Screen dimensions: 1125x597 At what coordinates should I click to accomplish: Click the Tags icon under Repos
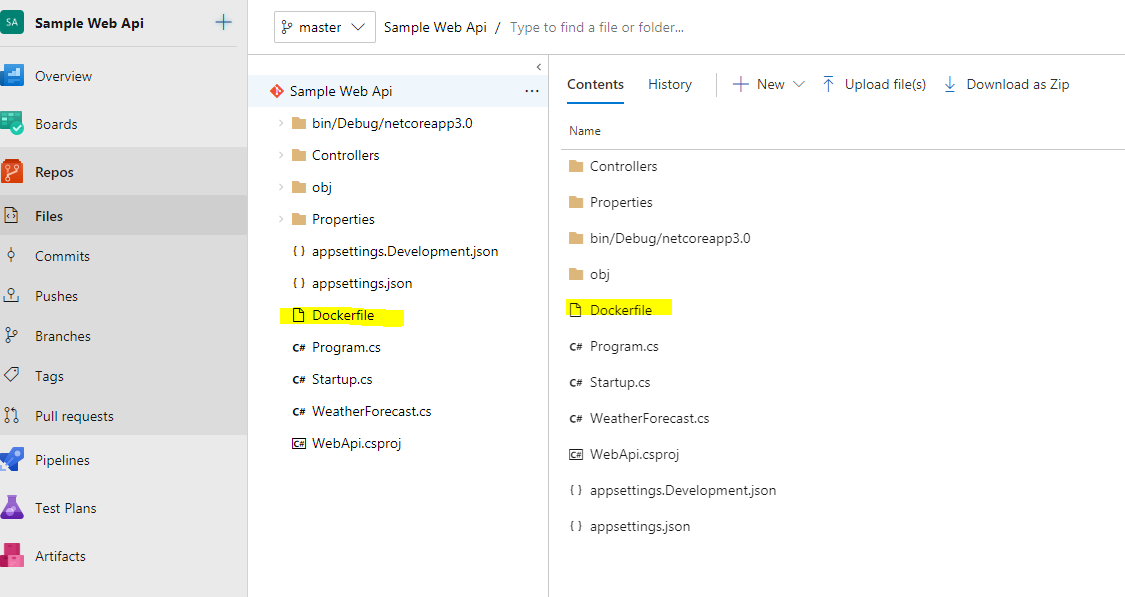[11, 375]
